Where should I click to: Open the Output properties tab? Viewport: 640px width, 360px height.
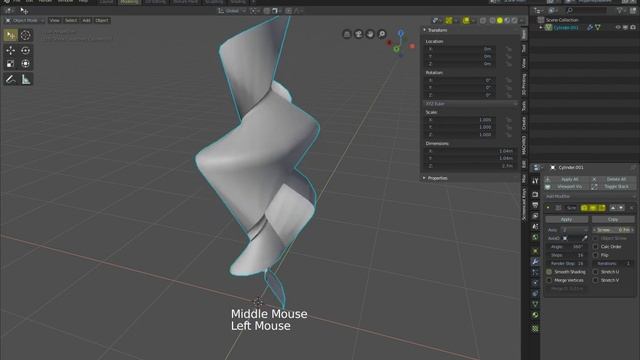[x=535, y=205]
